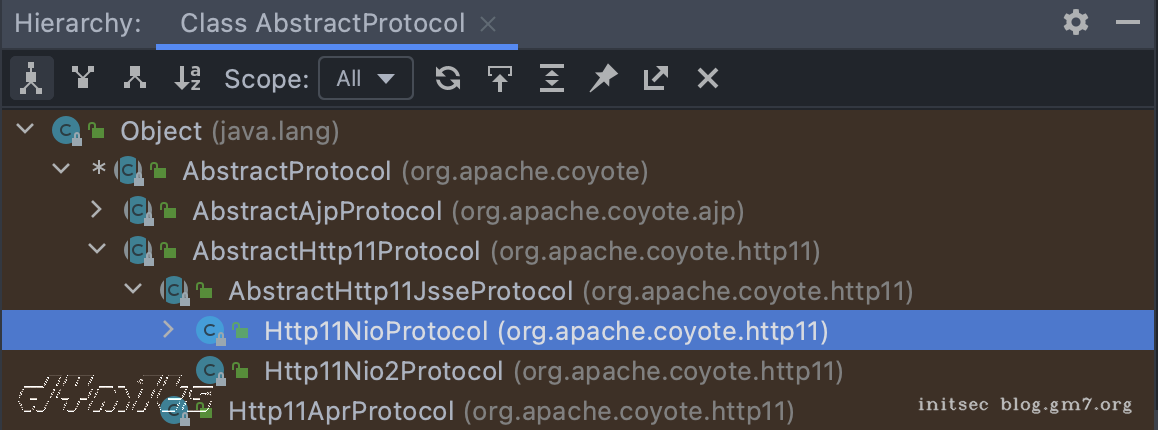This screenshot has height=430, width=1158.
Task: Open the Scope dropdown
Action: (365, 78)
